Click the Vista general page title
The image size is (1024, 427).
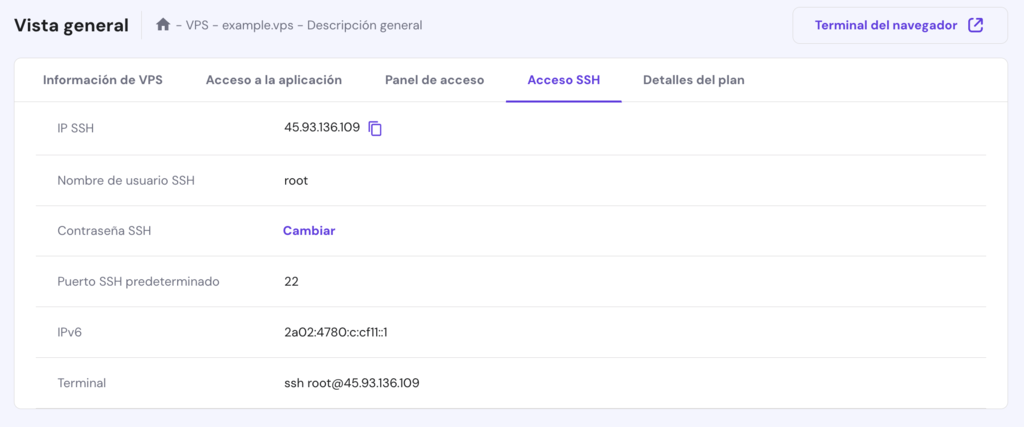coord(71,25)
